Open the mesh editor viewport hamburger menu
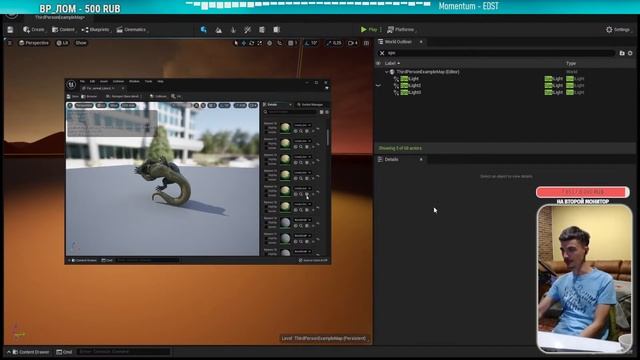This screenshot has width=640, height=360. [70, 105]
